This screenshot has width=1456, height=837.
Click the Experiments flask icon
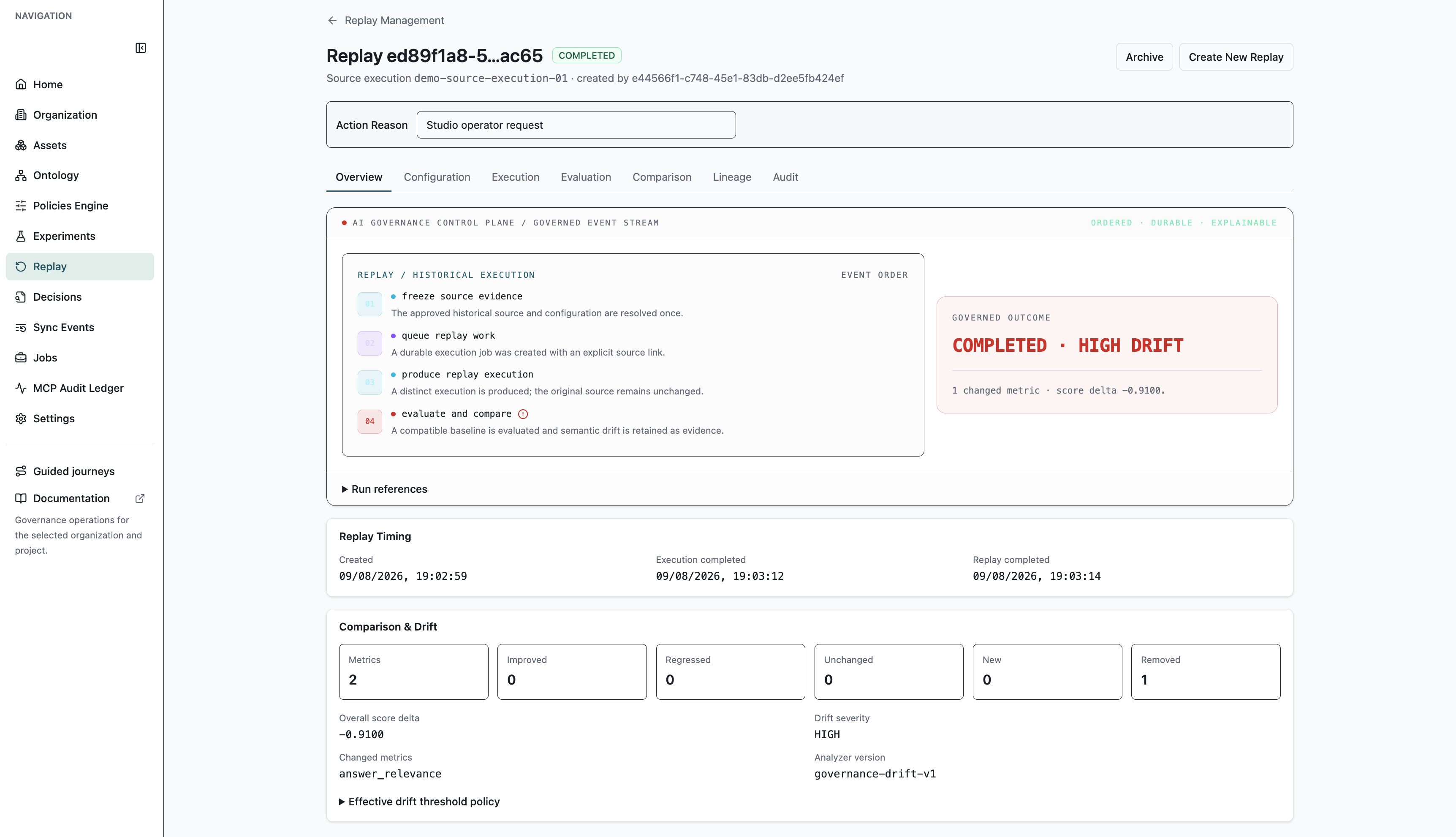tap(21, 236)
